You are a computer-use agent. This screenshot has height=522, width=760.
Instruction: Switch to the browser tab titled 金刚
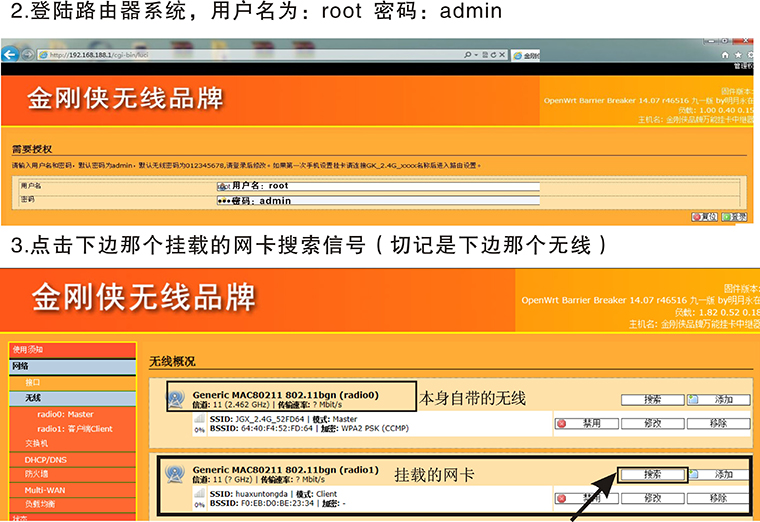[x=525, y=55]
